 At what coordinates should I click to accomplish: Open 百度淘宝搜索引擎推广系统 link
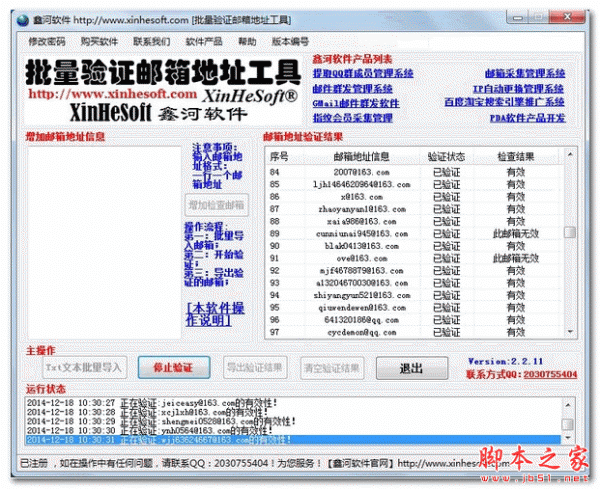click(504, 102)
